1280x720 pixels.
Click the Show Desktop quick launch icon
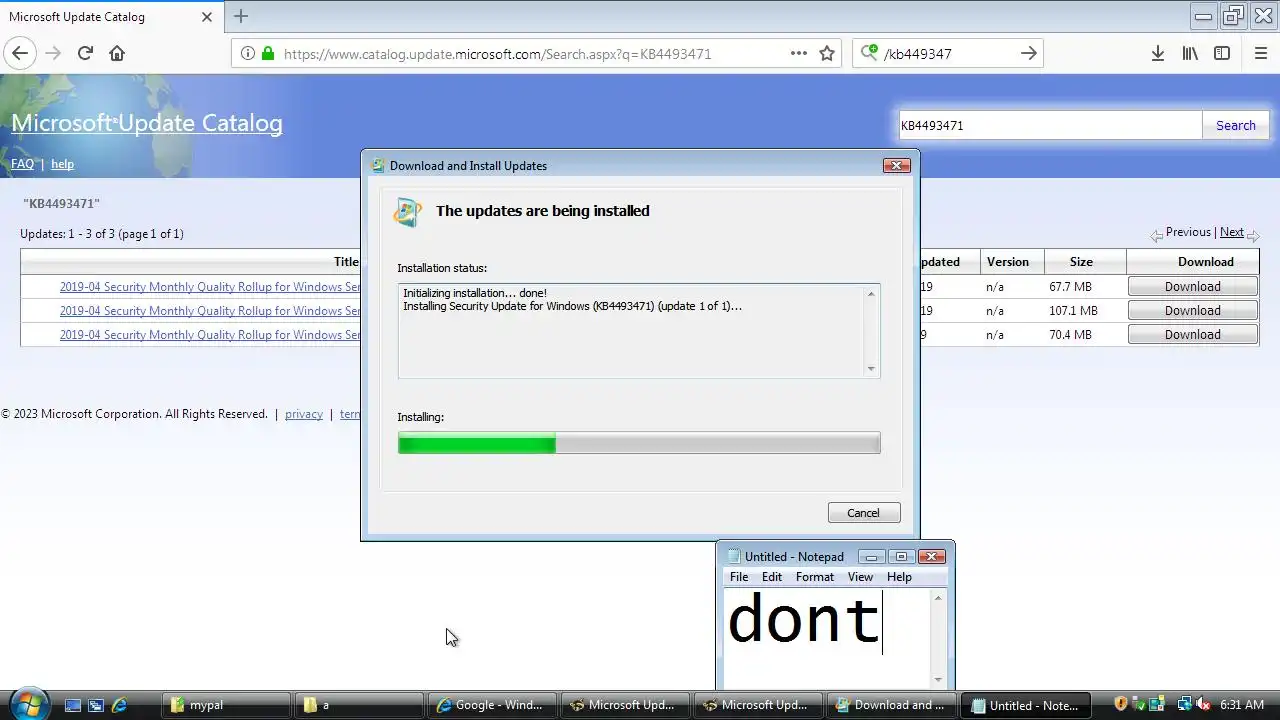(x=72, y=705)
